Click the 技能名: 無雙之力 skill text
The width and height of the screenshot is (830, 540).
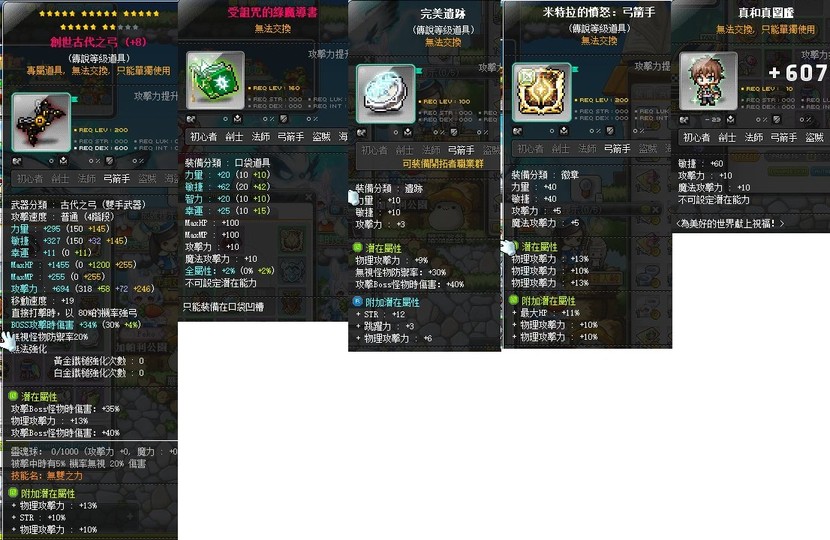pyautogui.click(x=47, y=475)
